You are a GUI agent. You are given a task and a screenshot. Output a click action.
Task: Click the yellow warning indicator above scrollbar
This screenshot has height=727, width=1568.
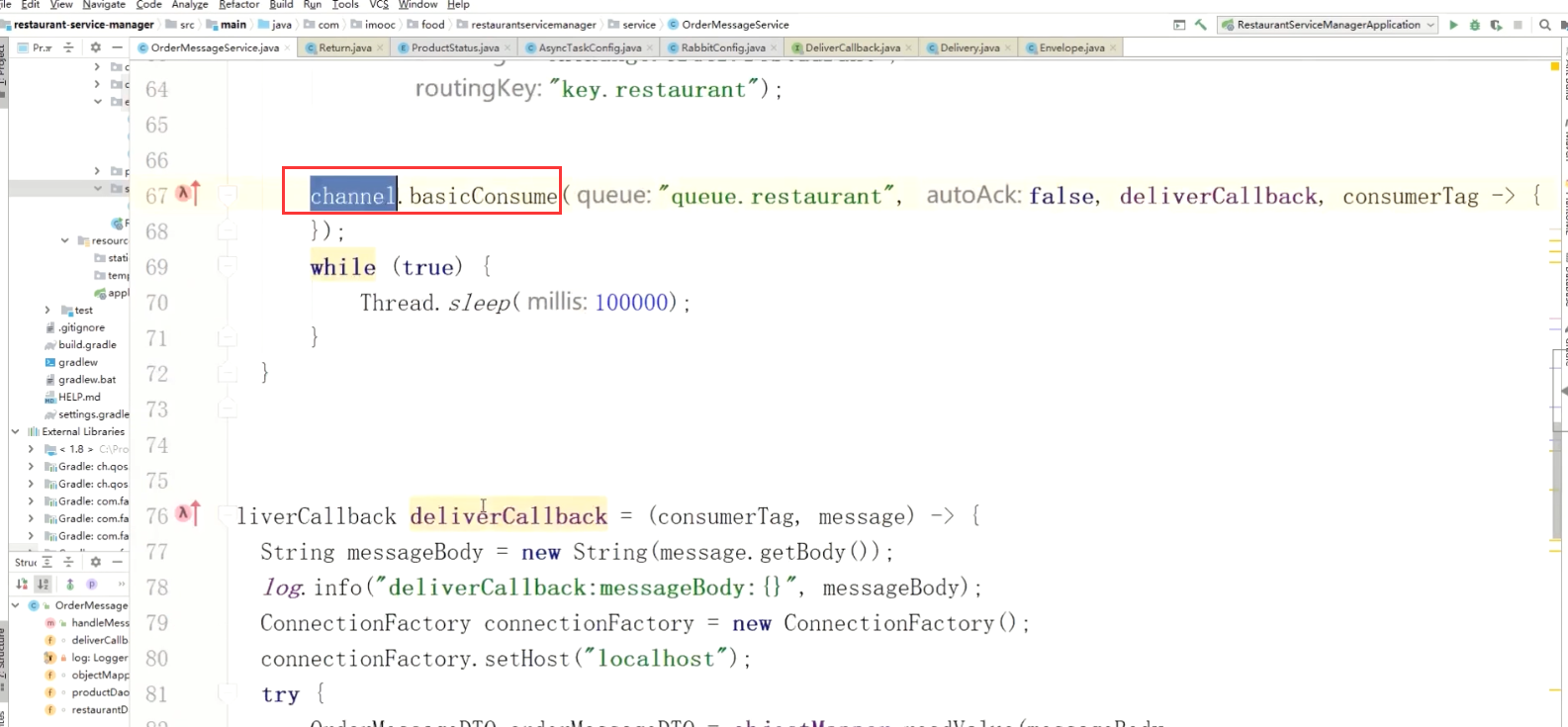(1555, 66)
